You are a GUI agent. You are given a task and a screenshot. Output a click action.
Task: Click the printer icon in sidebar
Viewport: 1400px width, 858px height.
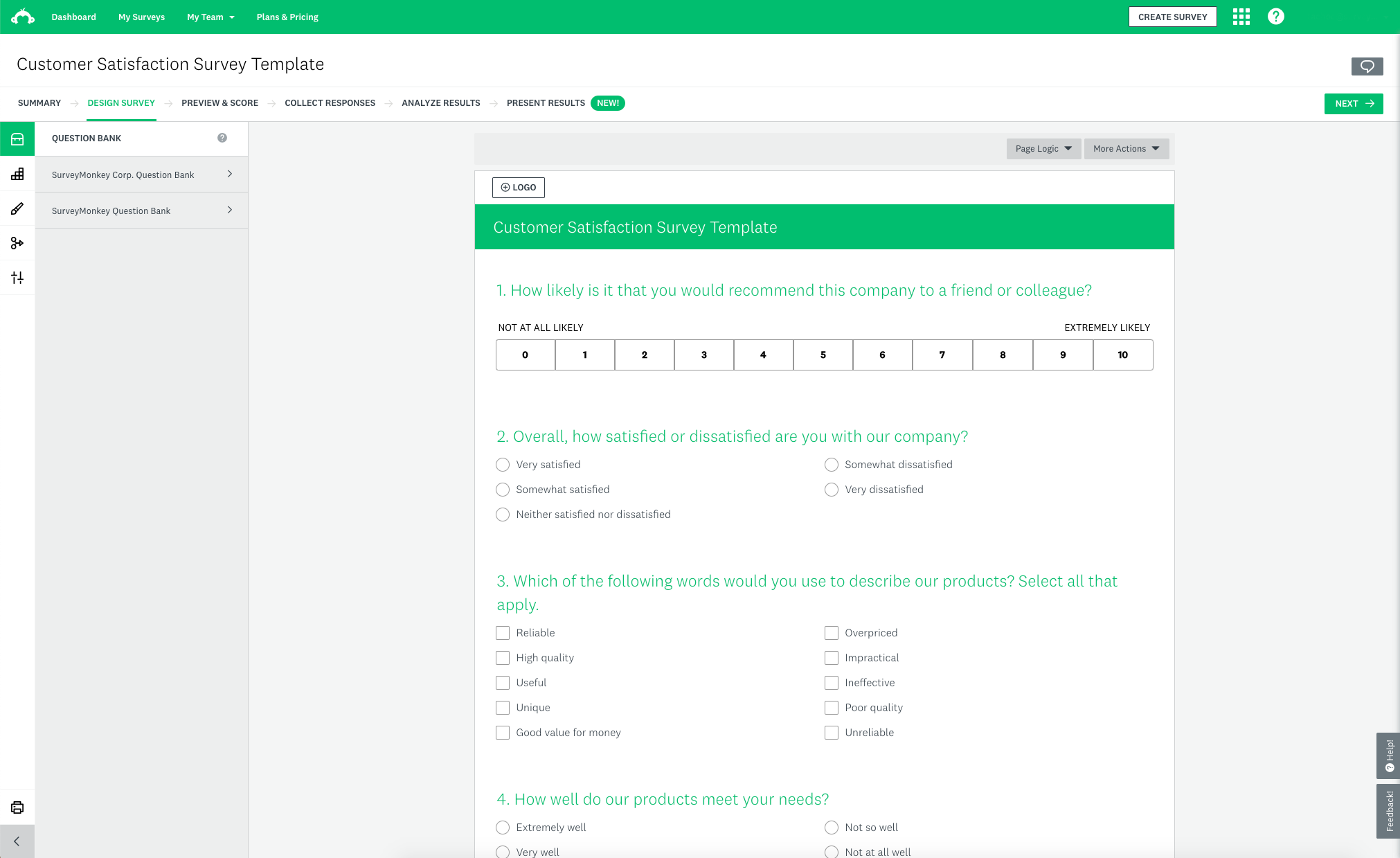click(17, 808)
